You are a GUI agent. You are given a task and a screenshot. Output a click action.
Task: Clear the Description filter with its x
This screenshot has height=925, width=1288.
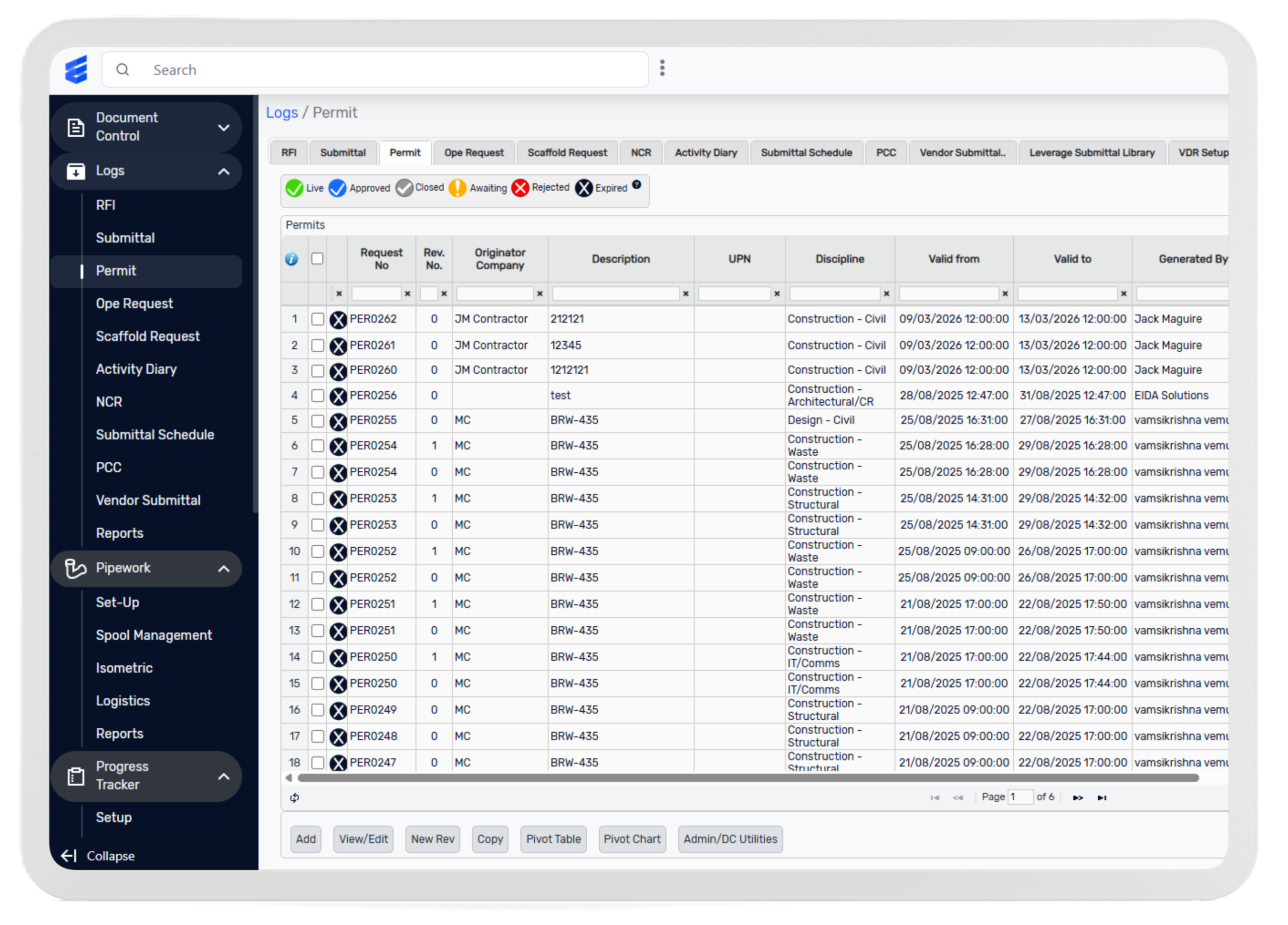pos(685,294)
